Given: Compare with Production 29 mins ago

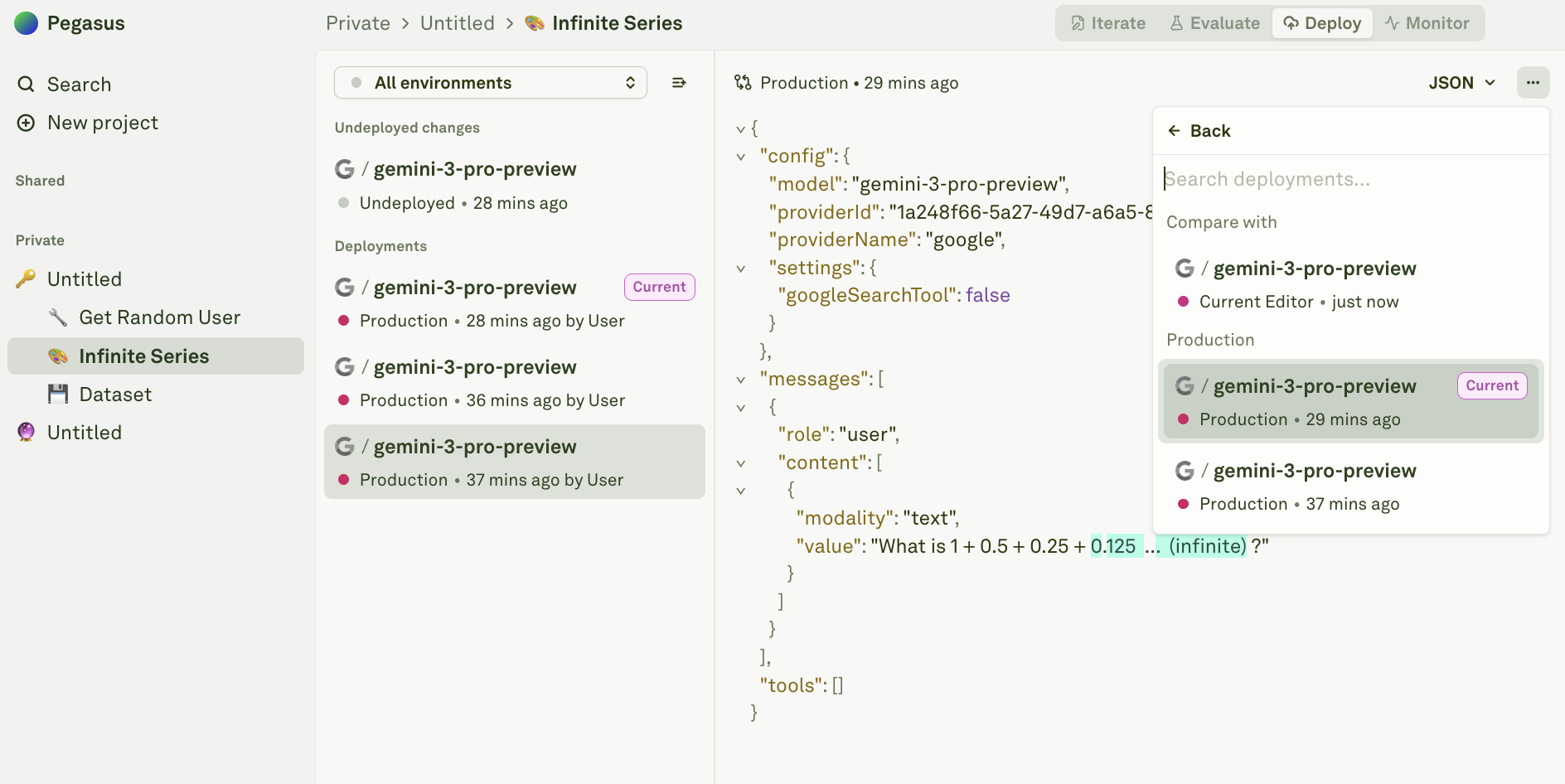Looking at the screenshot, I should (x=1351, y=402).
